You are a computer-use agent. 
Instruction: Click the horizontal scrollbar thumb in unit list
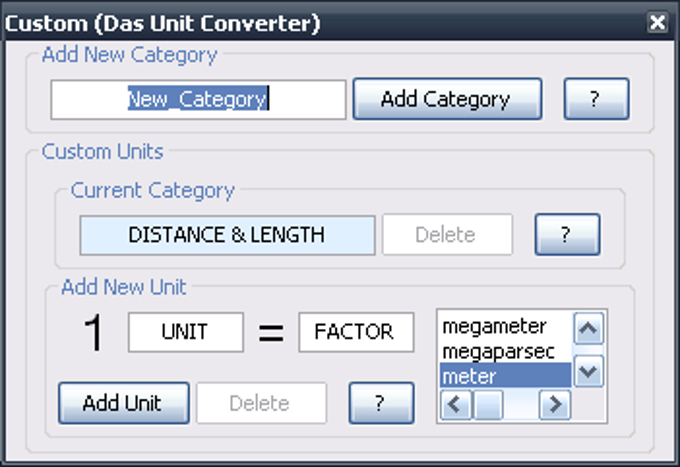coord(488,406)
